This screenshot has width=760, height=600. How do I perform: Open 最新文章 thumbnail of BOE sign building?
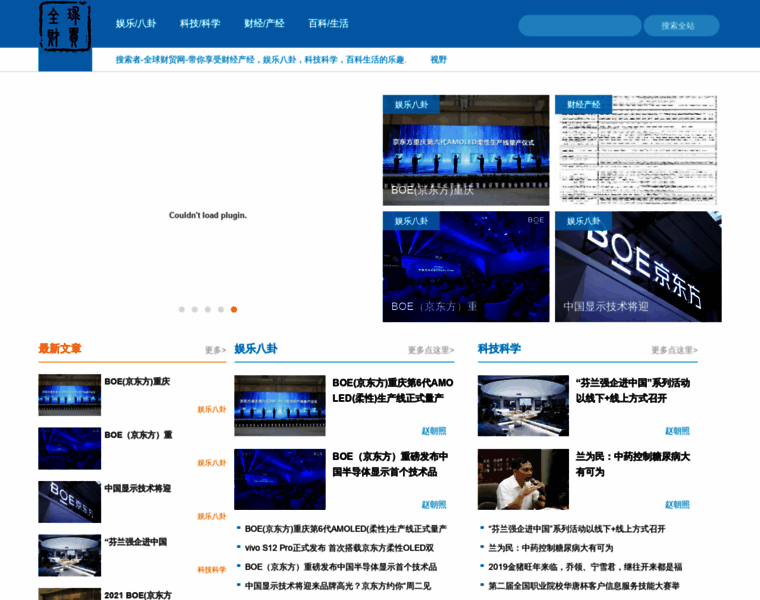[x=70, y=502]
